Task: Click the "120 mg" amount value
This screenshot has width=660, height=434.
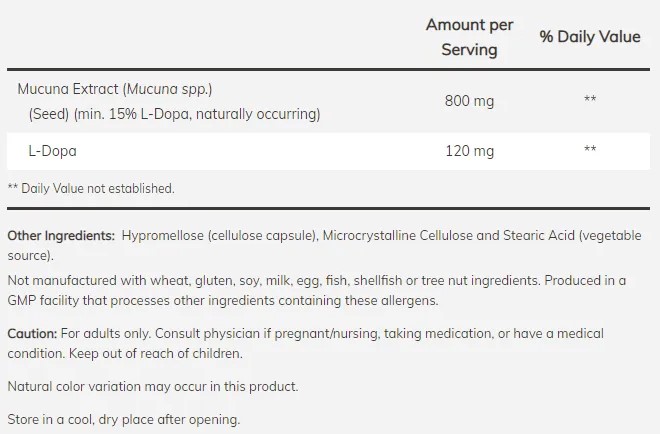Action: pos(469,151)
